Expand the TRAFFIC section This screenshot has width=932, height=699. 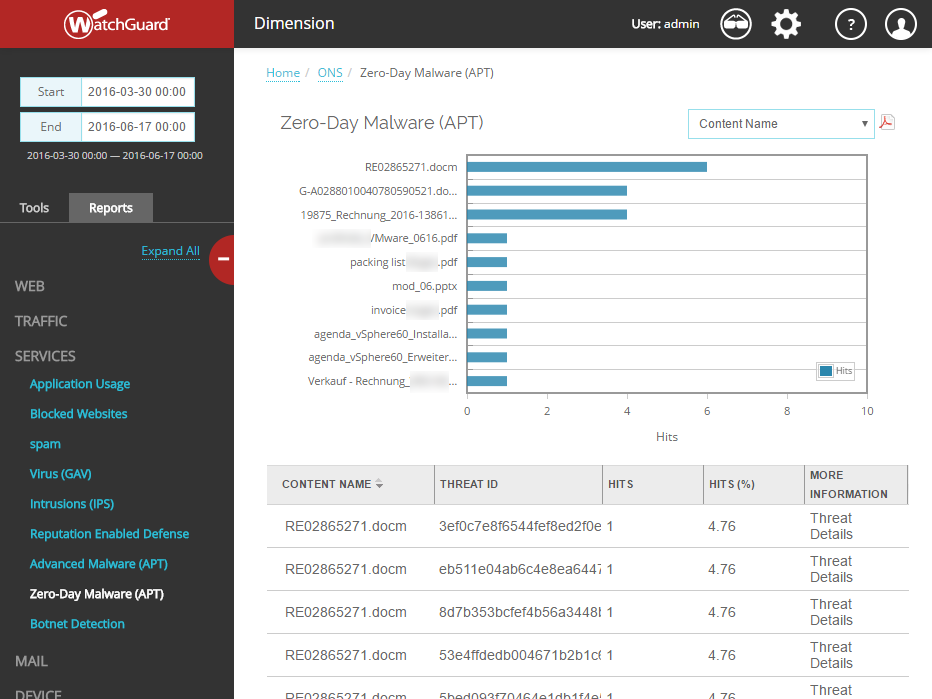tap(41, 322)
